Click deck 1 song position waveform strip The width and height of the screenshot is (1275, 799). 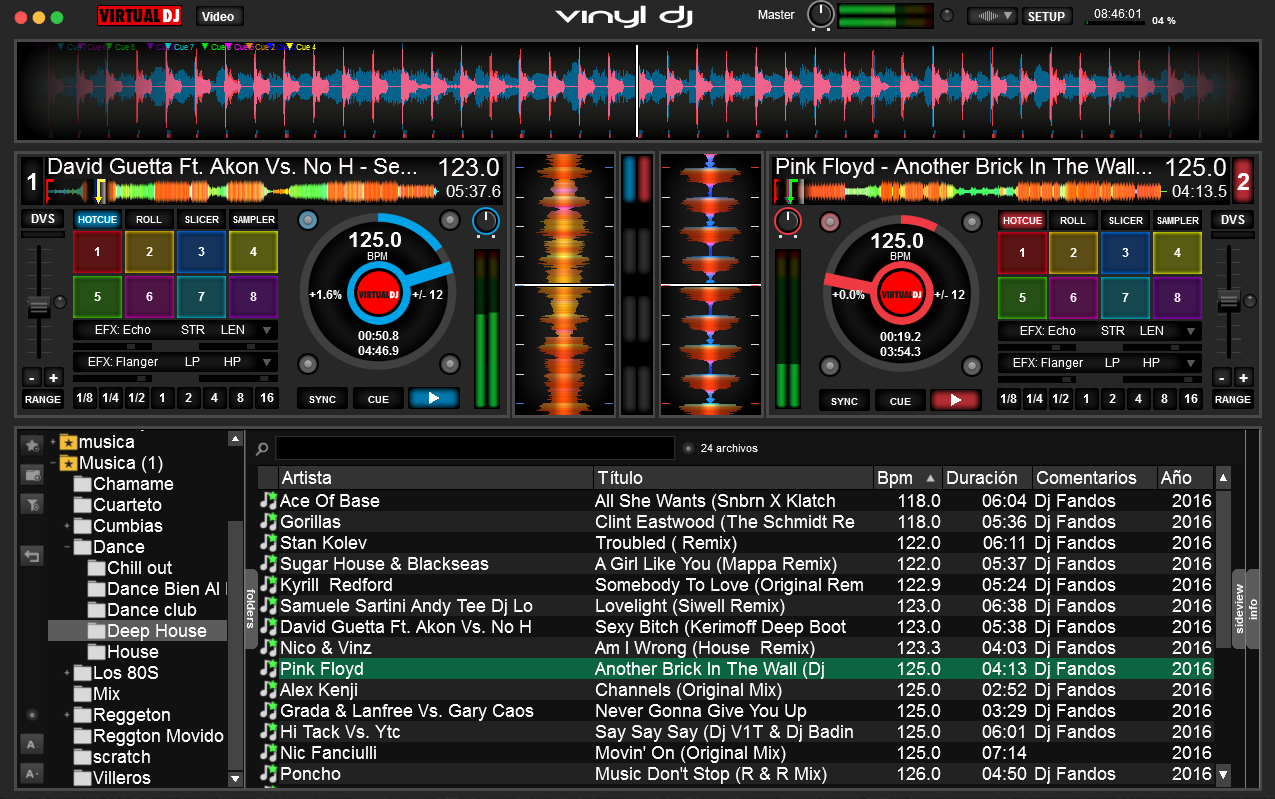pyautogui.click(x=240, y=192)
